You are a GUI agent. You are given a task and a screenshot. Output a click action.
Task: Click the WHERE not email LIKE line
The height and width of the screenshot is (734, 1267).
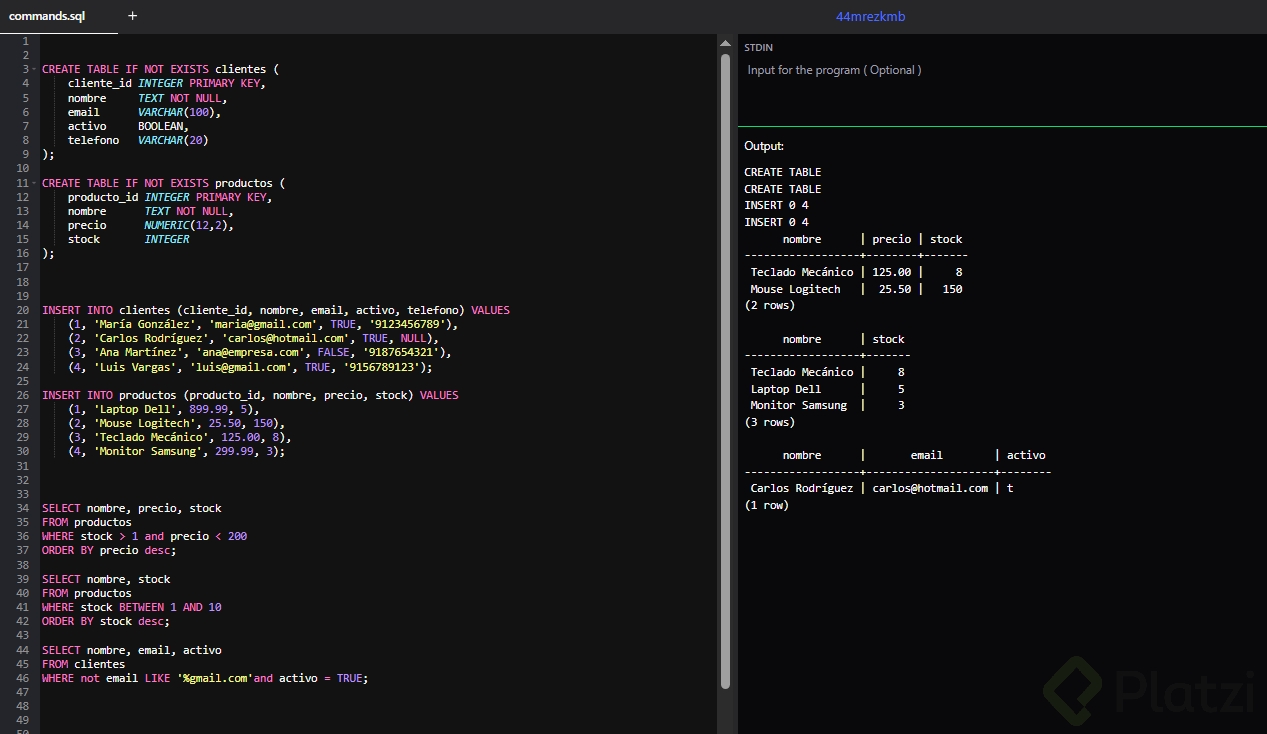(205, 678)
